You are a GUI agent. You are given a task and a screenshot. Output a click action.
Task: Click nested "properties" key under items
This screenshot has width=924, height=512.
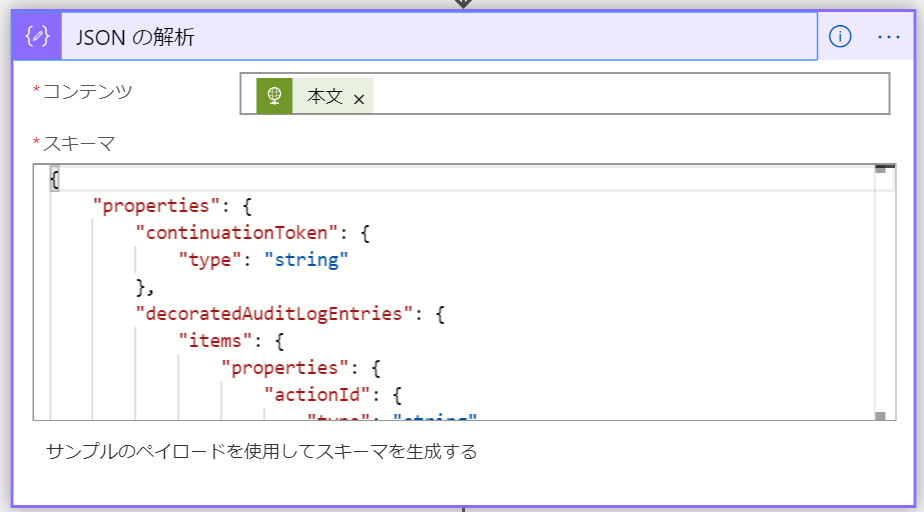click(285, 368)
